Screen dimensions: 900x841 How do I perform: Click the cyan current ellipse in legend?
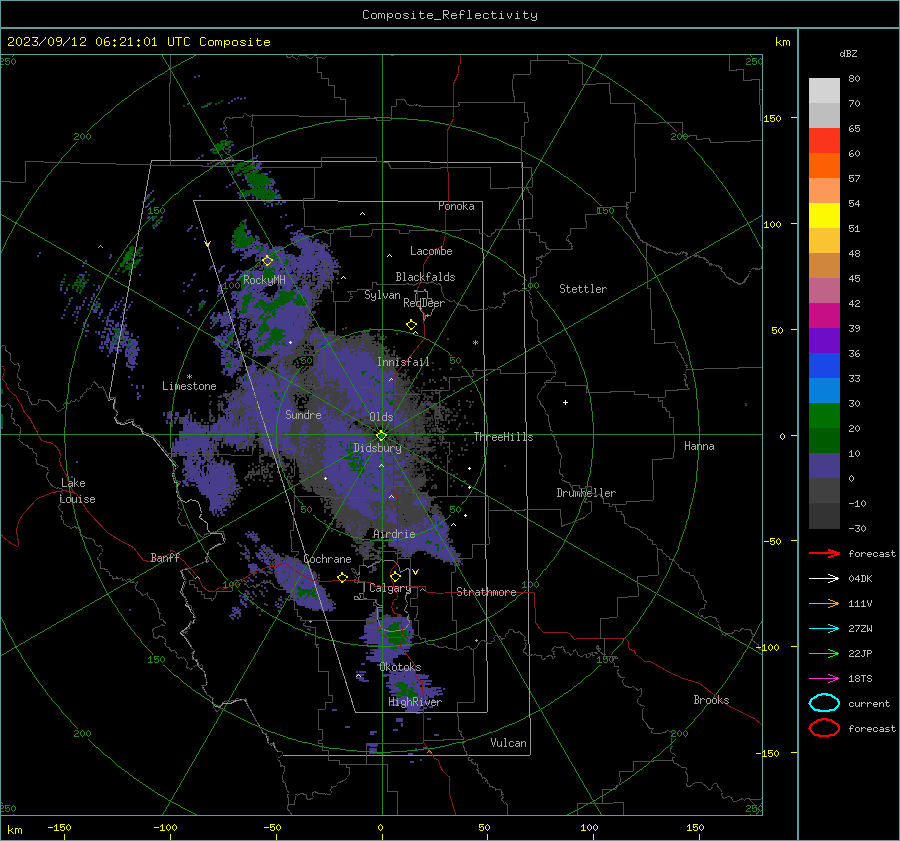tap(824, 703)
